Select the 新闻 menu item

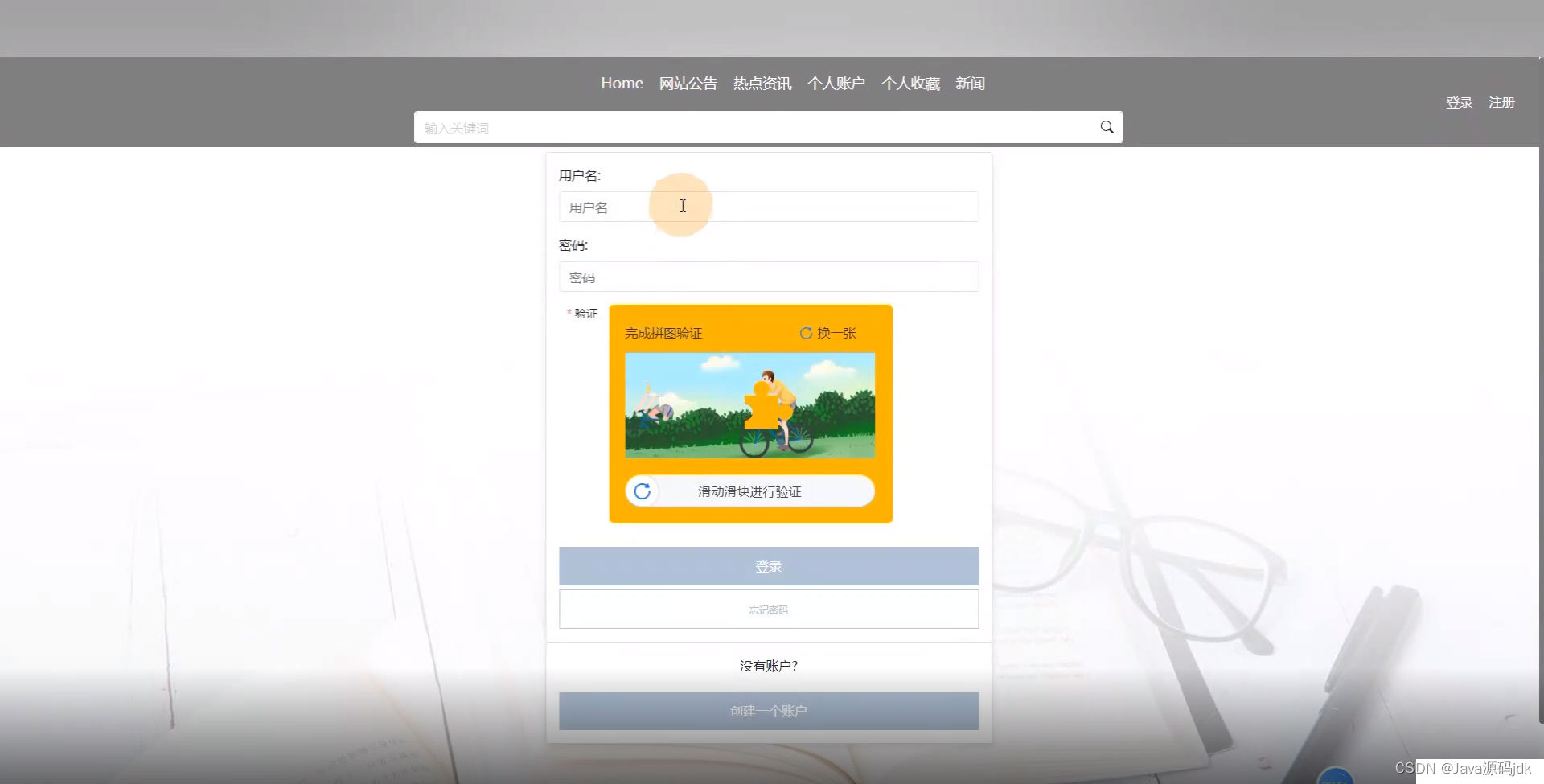coord(970,83)
